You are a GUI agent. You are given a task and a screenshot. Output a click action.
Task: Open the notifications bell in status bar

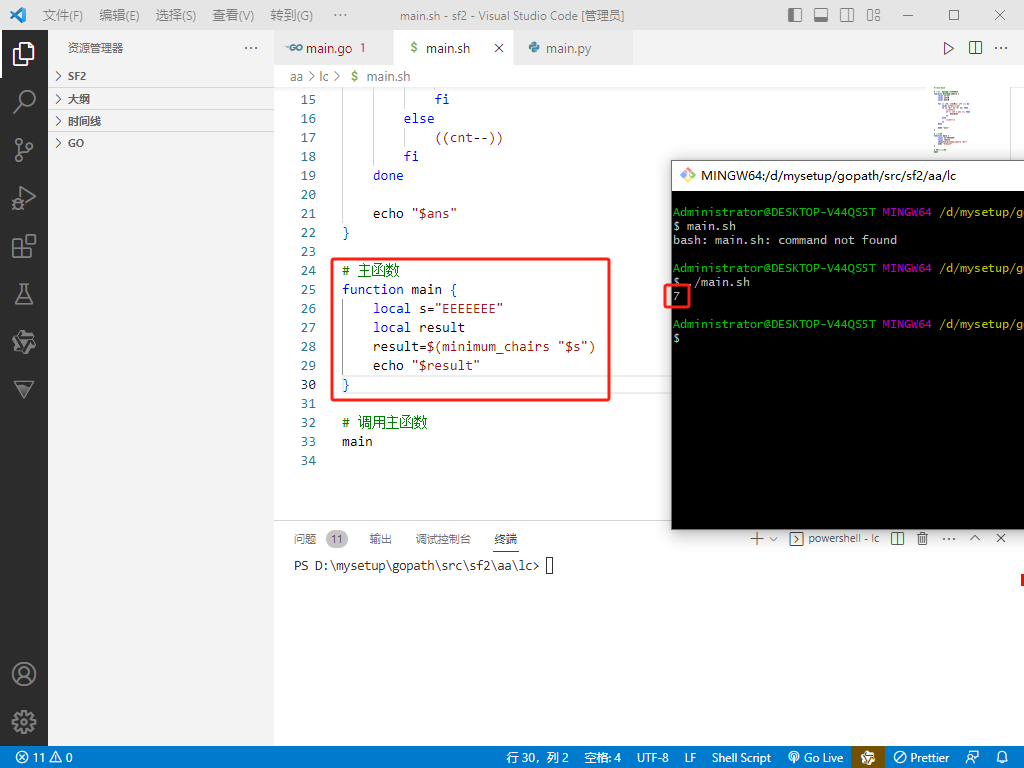click(1002, 758)
